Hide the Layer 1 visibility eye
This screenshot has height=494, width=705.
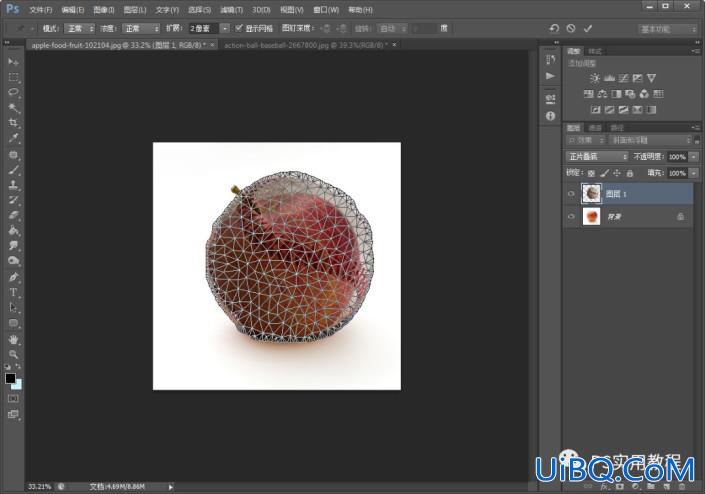(x=571, y=194)
